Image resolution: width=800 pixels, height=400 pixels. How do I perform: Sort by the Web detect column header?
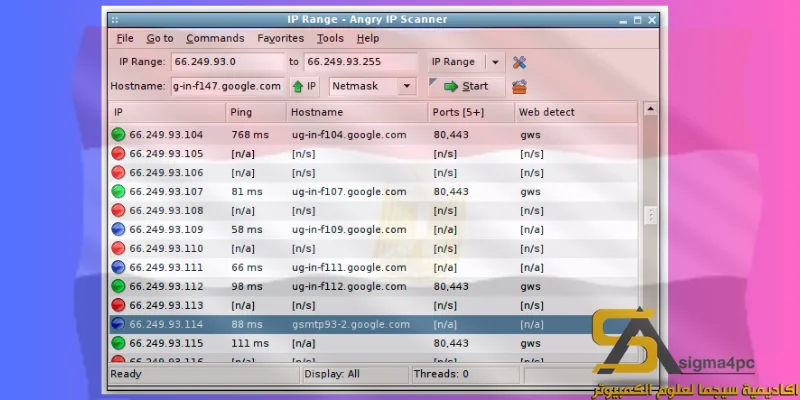click(x=576, y=112)
